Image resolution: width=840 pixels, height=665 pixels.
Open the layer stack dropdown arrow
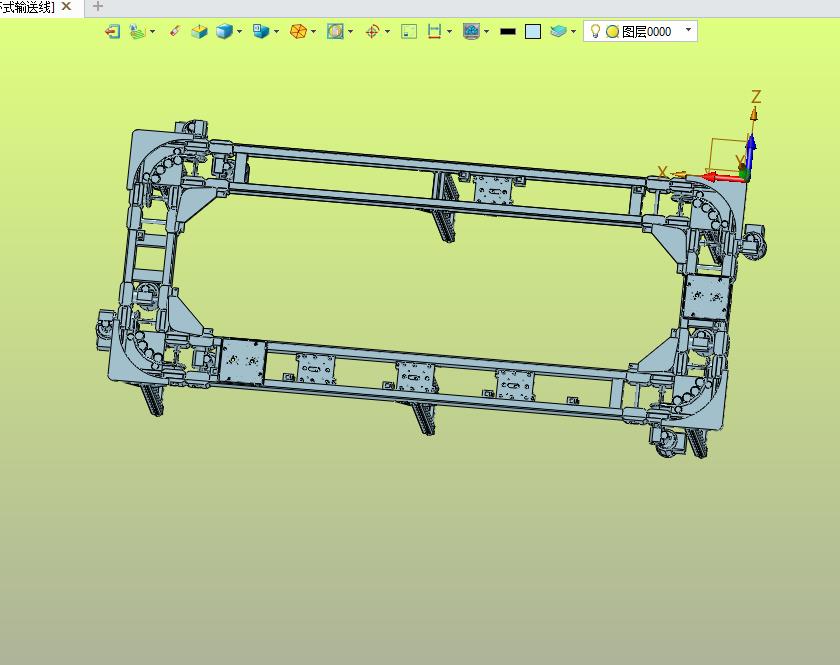pyautogui.click(x=573, y=32)
